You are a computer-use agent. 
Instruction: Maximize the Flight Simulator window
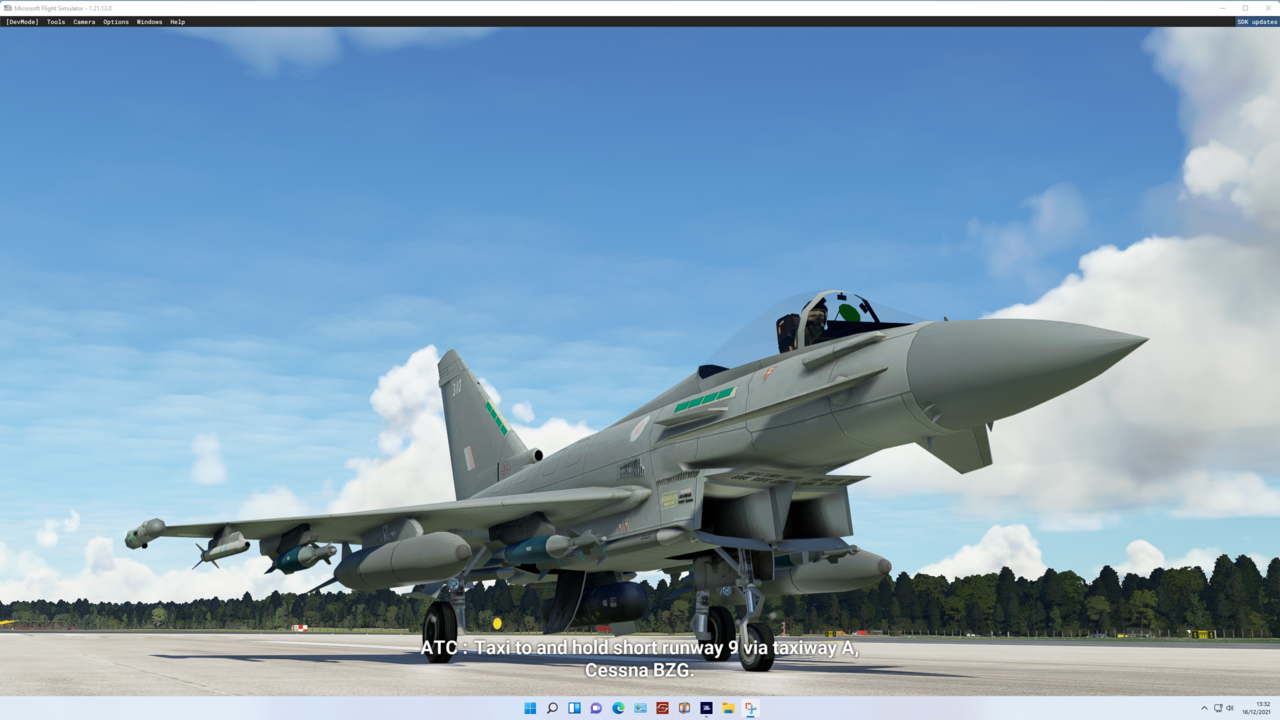[1245, 8]
